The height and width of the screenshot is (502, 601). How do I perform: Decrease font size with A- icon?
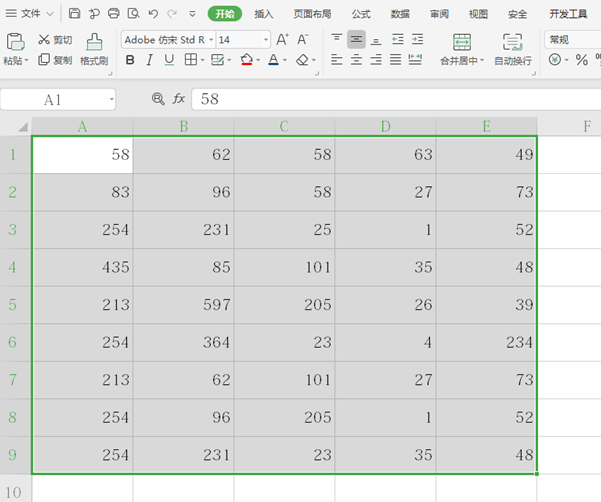tap(302, 39)
